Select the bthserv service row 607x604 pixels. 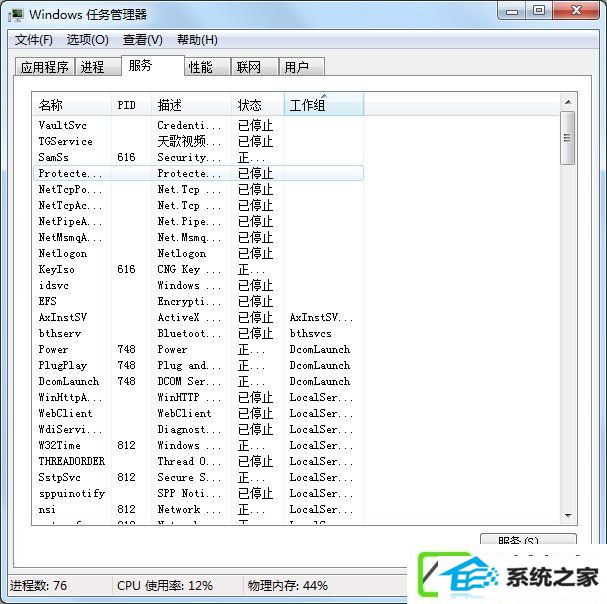point(198,333)
